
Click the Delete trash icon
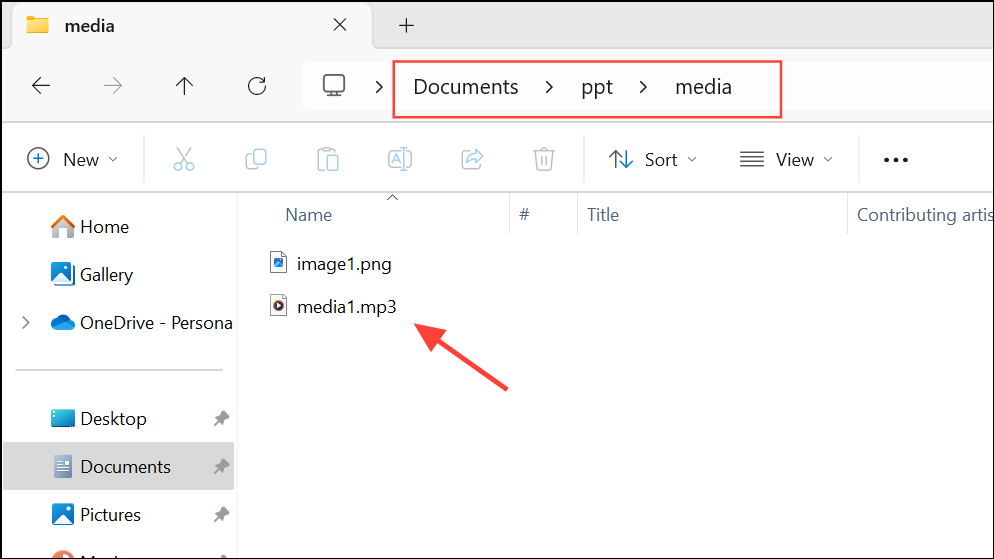(x=544, y=159)
